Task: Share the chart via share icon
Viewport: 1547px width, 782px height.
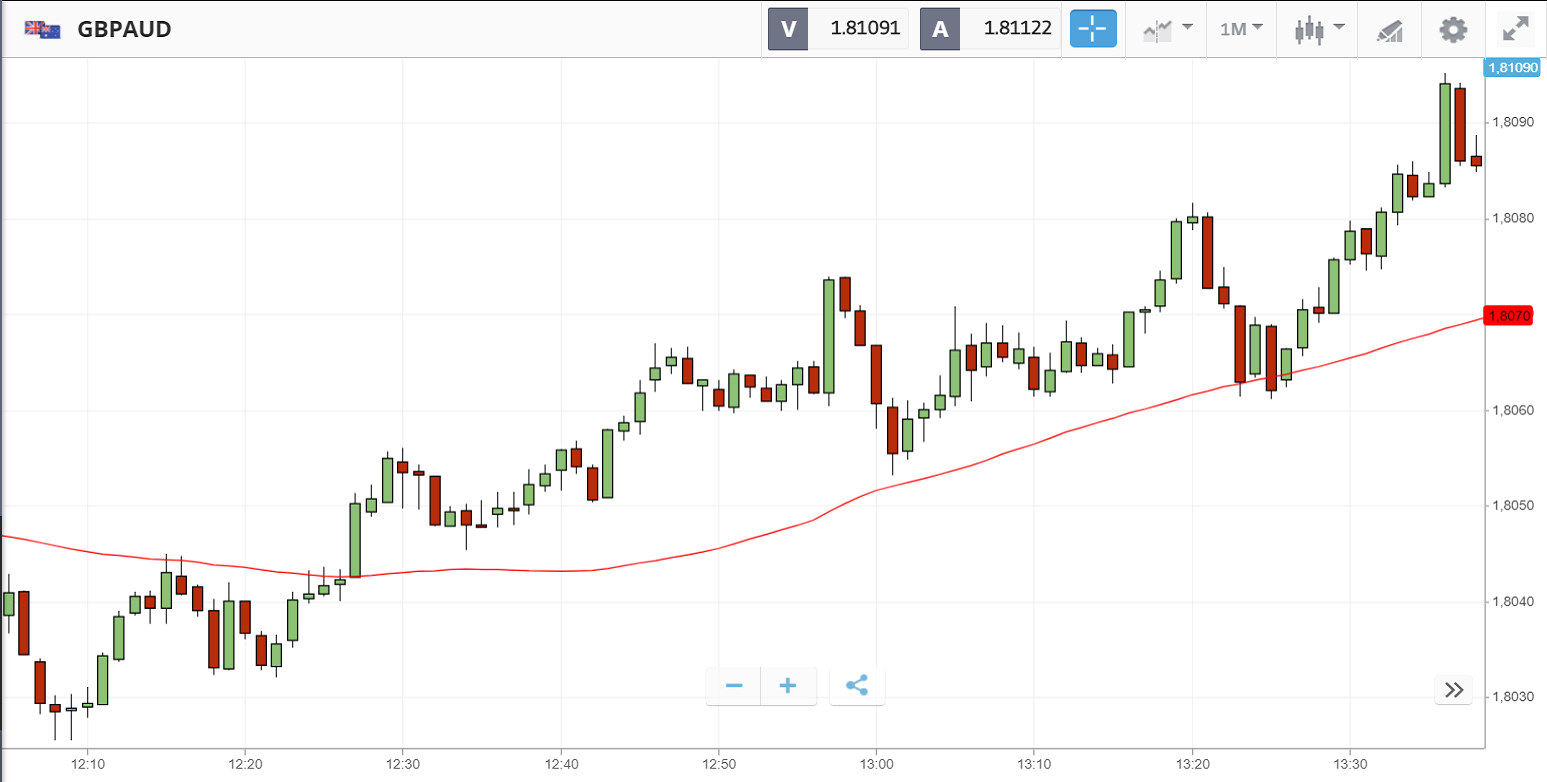Action: click(857, 686)
